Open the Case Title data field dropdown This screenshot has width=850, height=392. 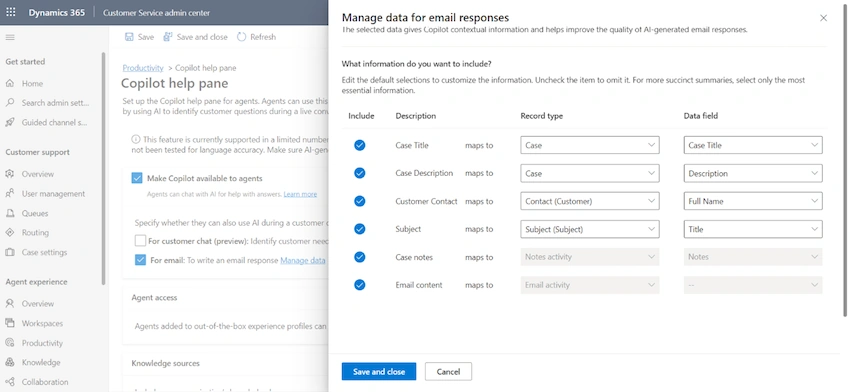[753, 145]
